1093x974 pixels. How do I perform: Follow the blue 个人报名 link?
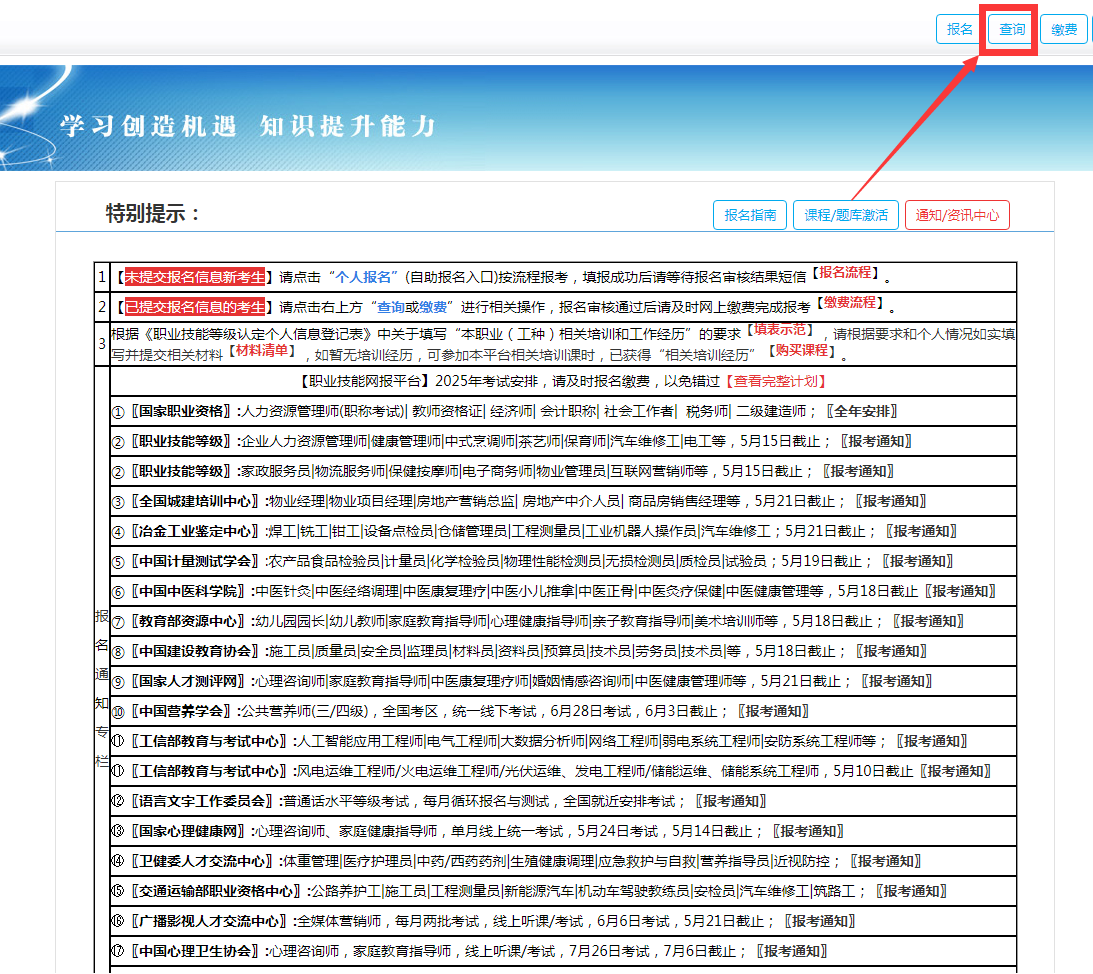(363, 277)
